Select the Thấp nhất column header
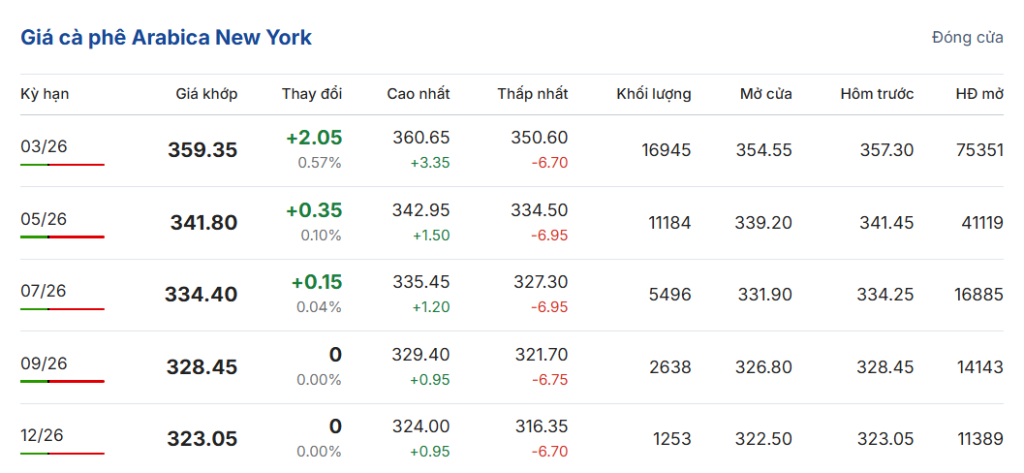Screen dimensions: 1024x473 point(533,94)
